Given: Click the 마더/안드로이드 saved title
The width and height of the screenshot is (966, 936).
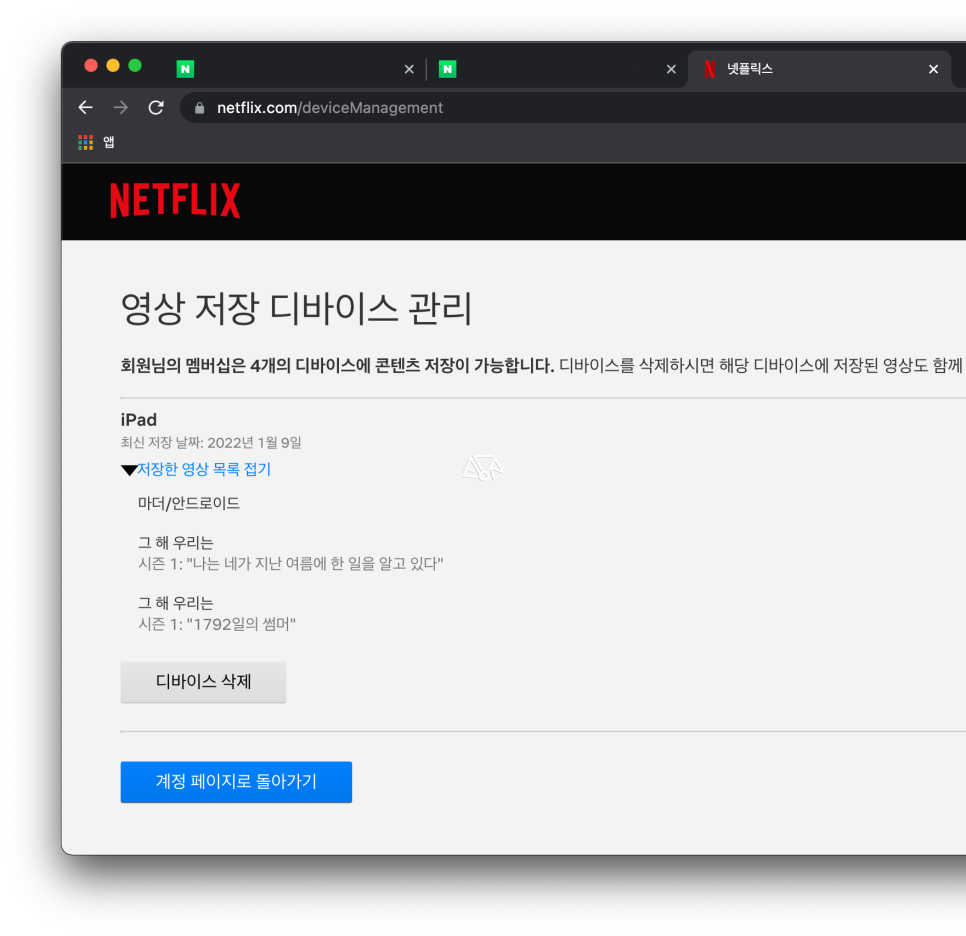Looking at the screenshot, I should coord(189,503).
